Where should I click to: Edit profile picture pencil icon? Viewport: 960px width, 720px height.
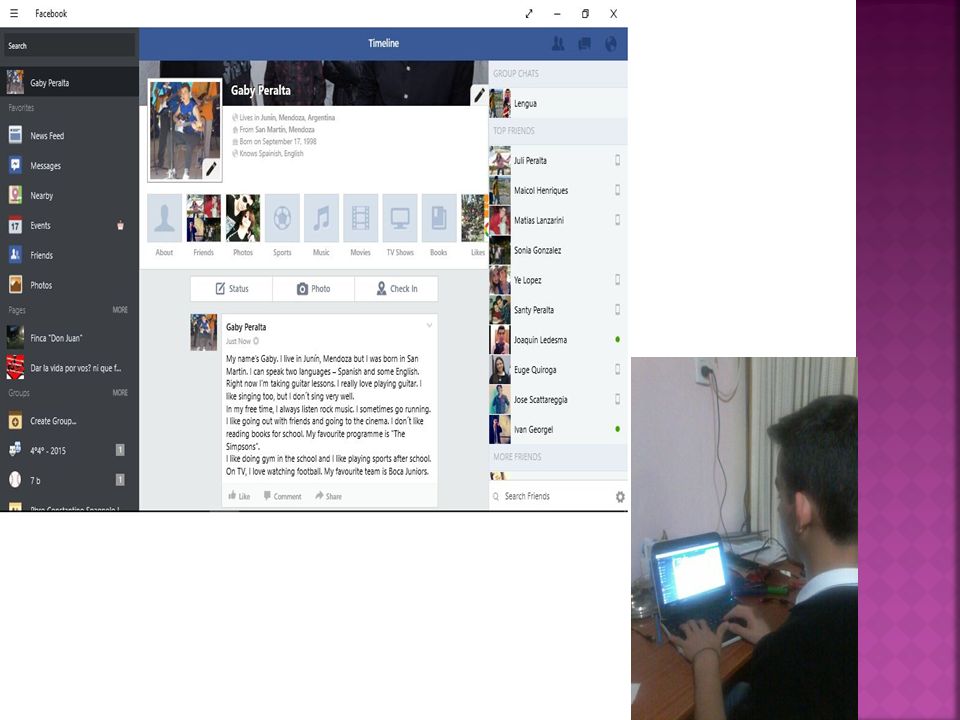click(211, 168)
